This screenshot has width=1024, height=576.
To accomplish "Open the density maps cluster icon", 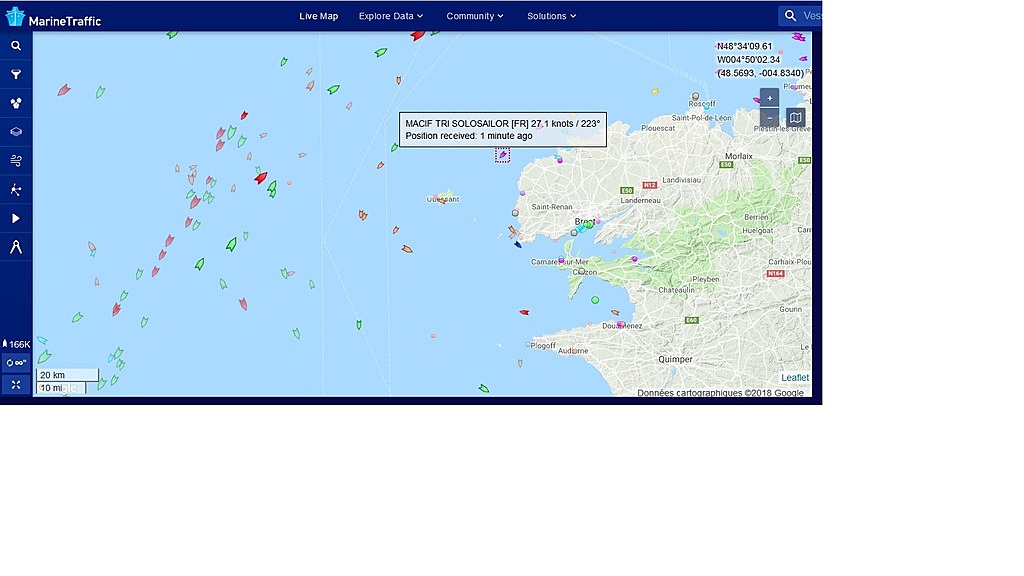I will [x=16, y=103].
